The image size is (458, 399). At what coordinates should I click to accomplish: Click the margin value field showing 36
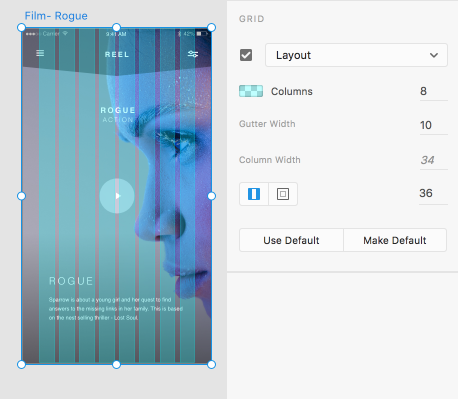(433, 194)
